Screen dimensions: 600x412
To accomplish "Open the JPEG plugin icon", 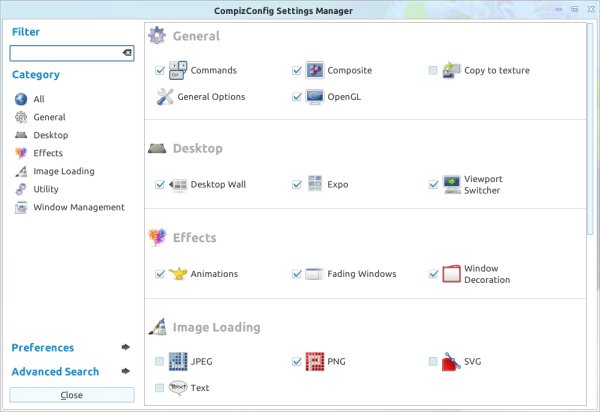I will pyautogui.click(x=178, y=362).
